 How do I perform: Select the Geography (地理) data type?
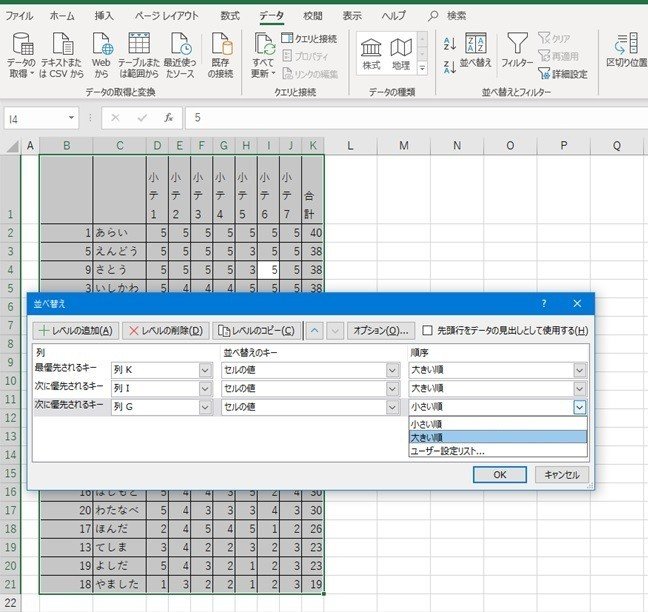(401, 54)
